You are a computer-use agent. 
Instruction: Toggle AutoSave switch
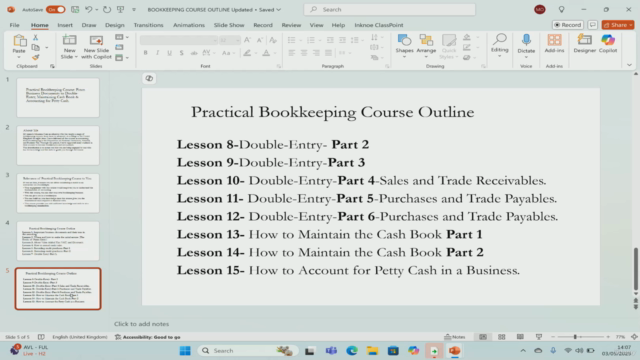[x=56, y=9]
